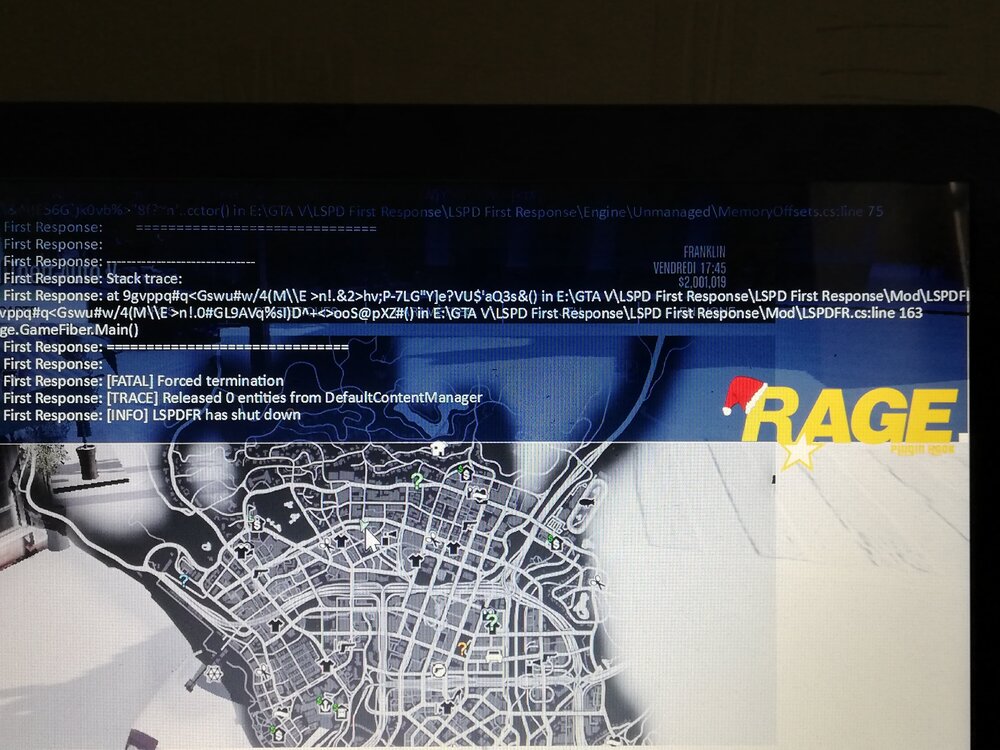The image size is (1000, 750).
Task: Select the blimp icon on the map
Action: (x=588, y=502)
